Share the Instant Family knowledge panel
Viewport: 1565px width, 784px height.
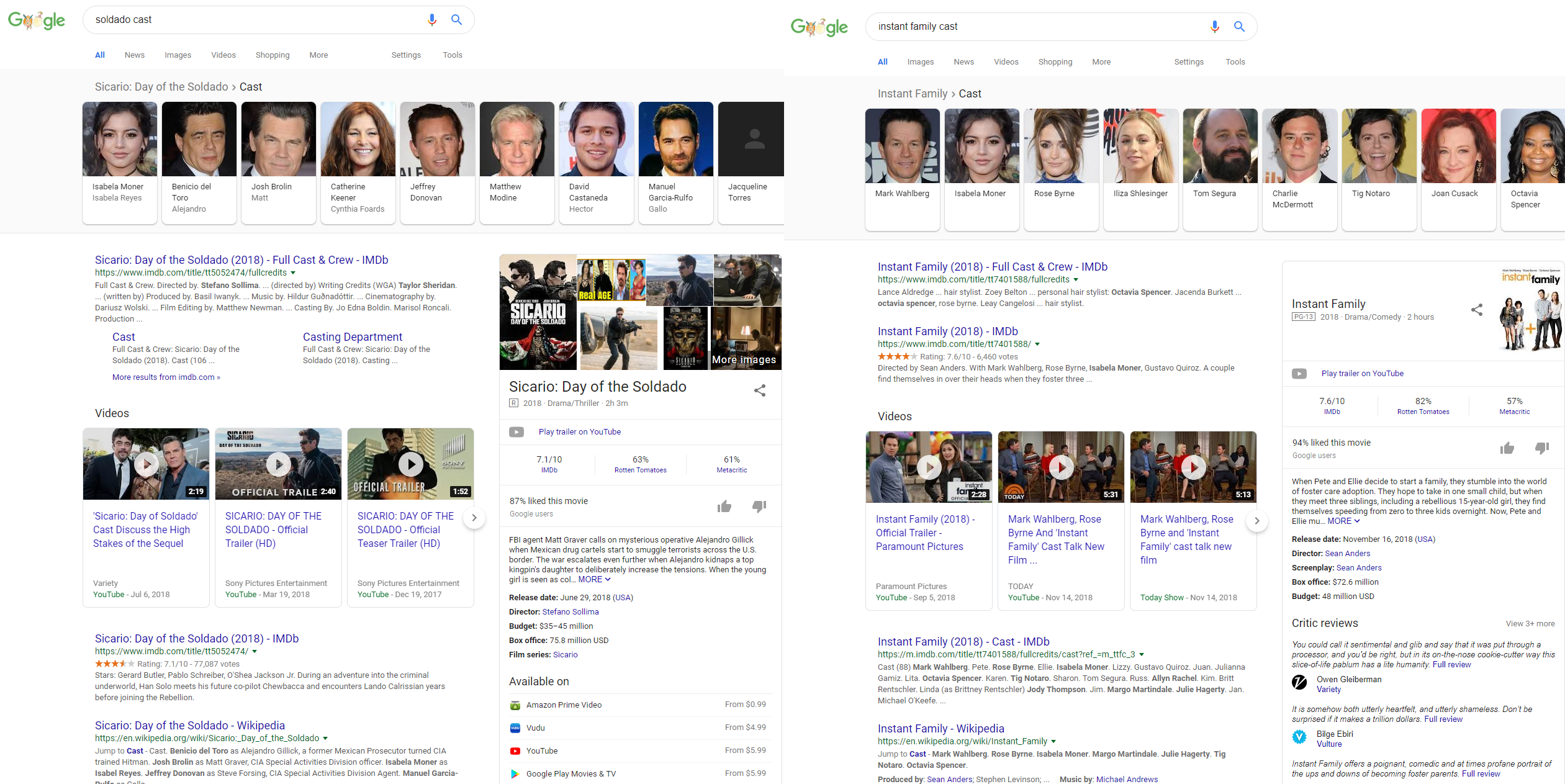click(x=1477, y=309)
